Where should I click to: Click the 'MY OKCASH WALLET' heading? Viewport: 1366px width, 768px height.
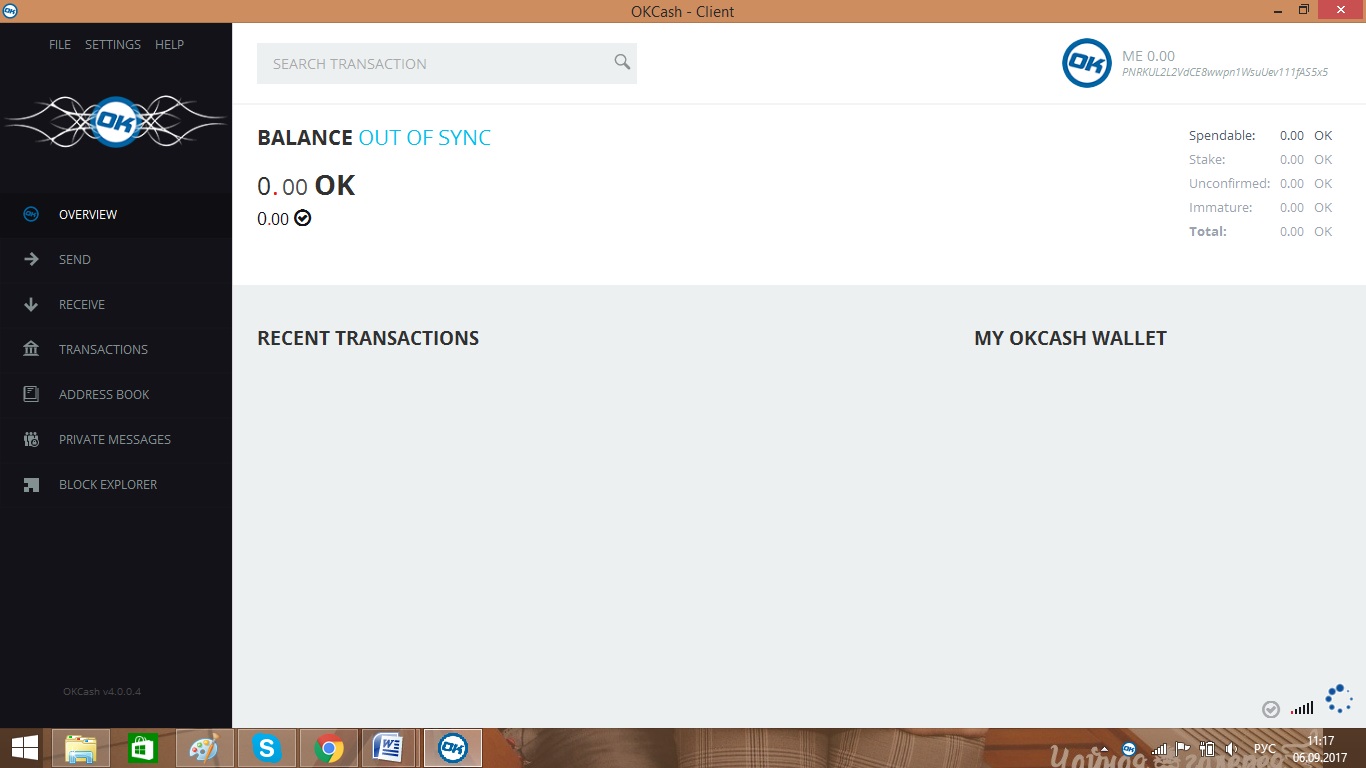tap(1070, 338)
